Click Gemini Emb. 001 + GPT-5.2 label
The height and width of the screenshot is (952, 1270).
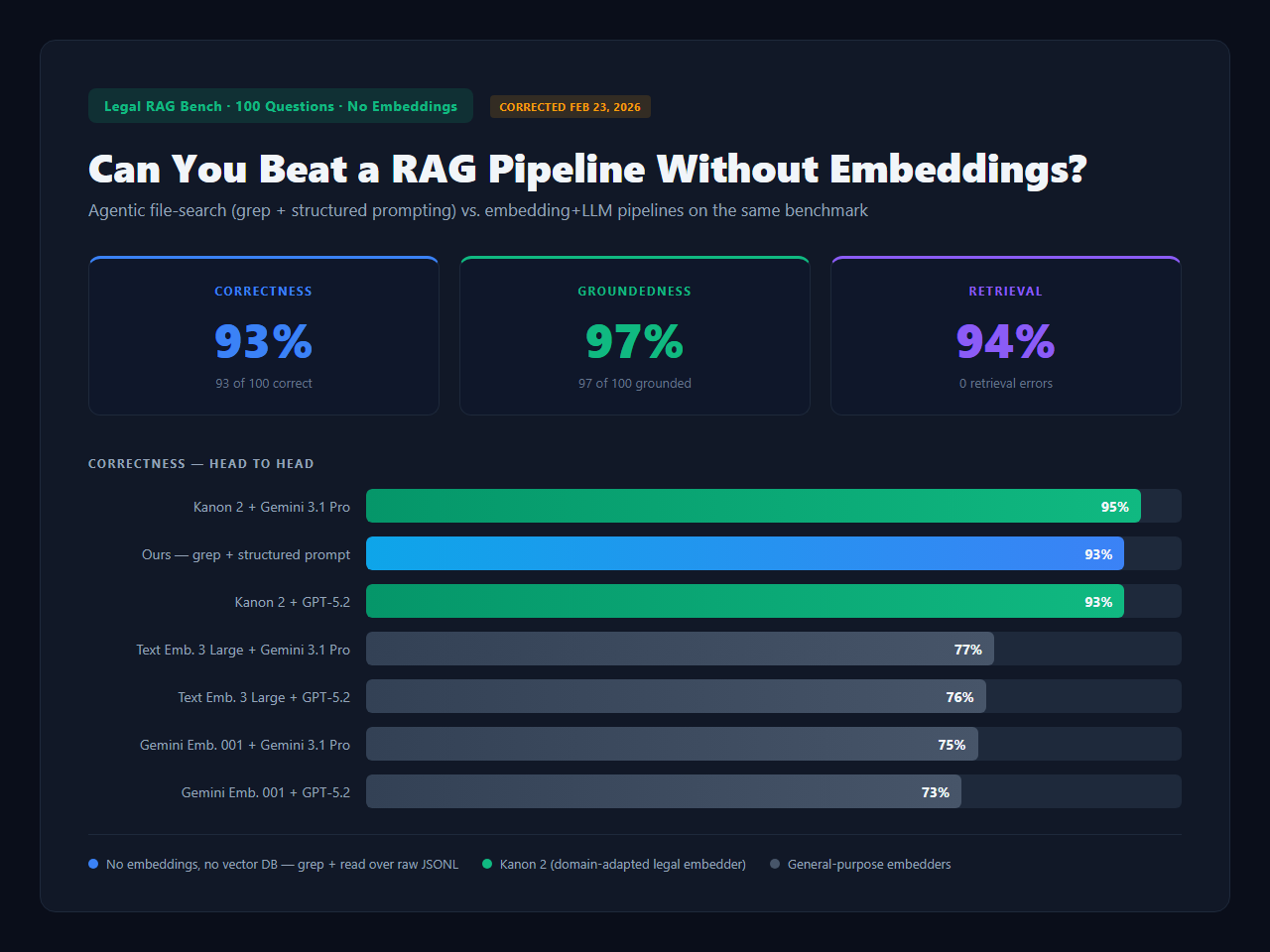(266, 792)
